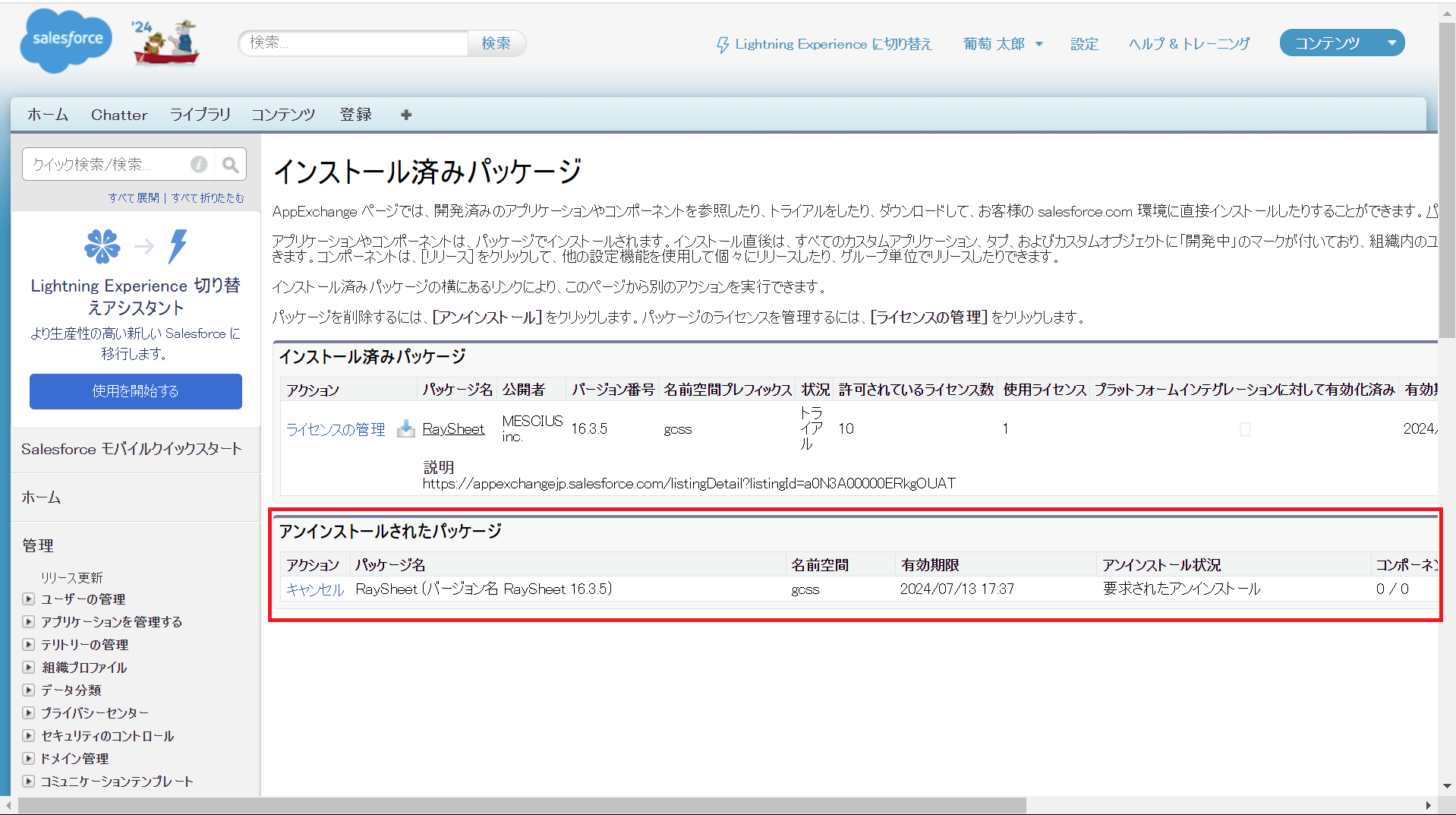Screen dimensions: 1456x815
Task: Click the ホーム item in sidebar
Action: click(41, 498)
